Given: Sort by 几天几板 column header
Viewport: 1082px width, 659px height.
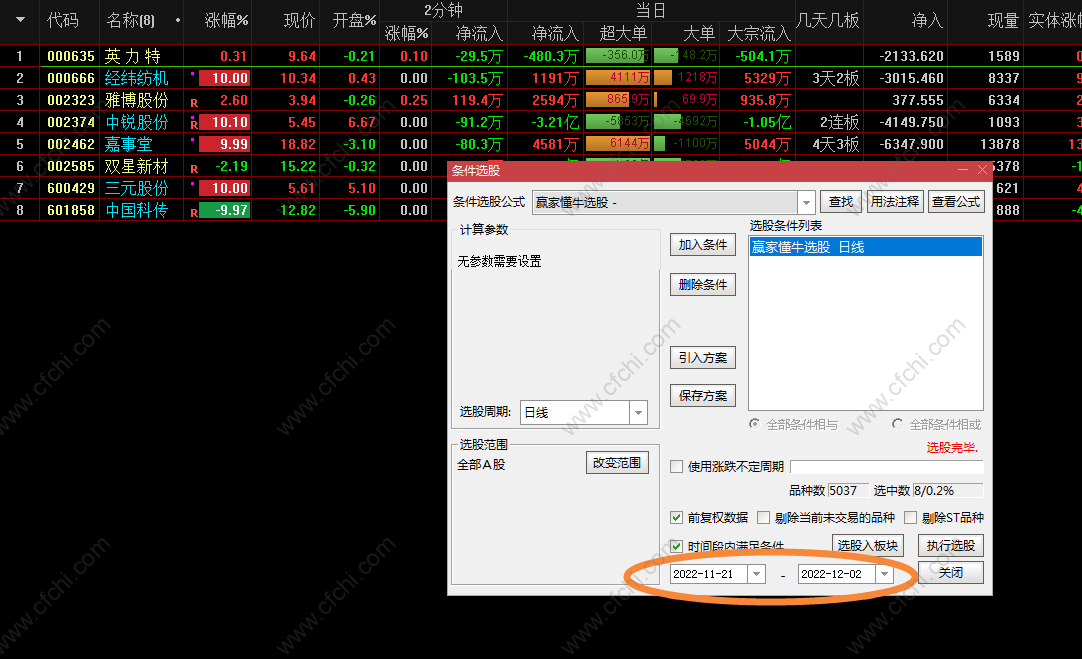Looking at the screenshot, I should pyautogui.click(x=828, y=21).
